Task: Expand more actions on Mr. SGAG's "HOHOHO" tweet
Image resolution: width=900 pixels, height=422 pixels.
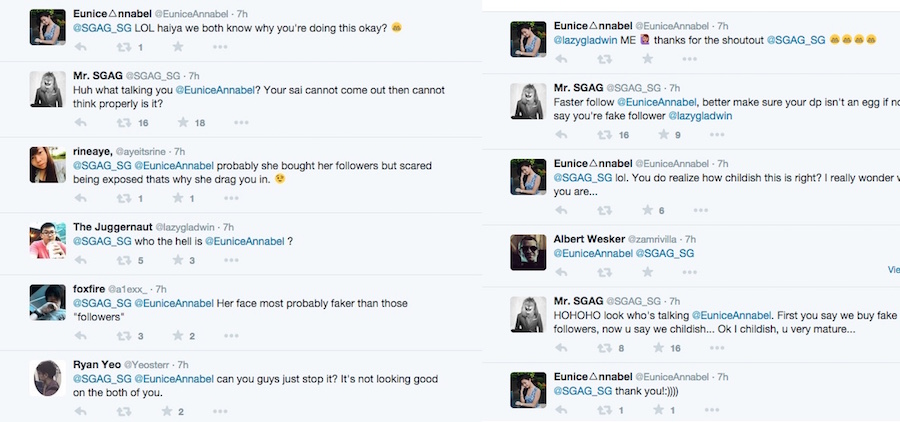Action: [722, 348]
